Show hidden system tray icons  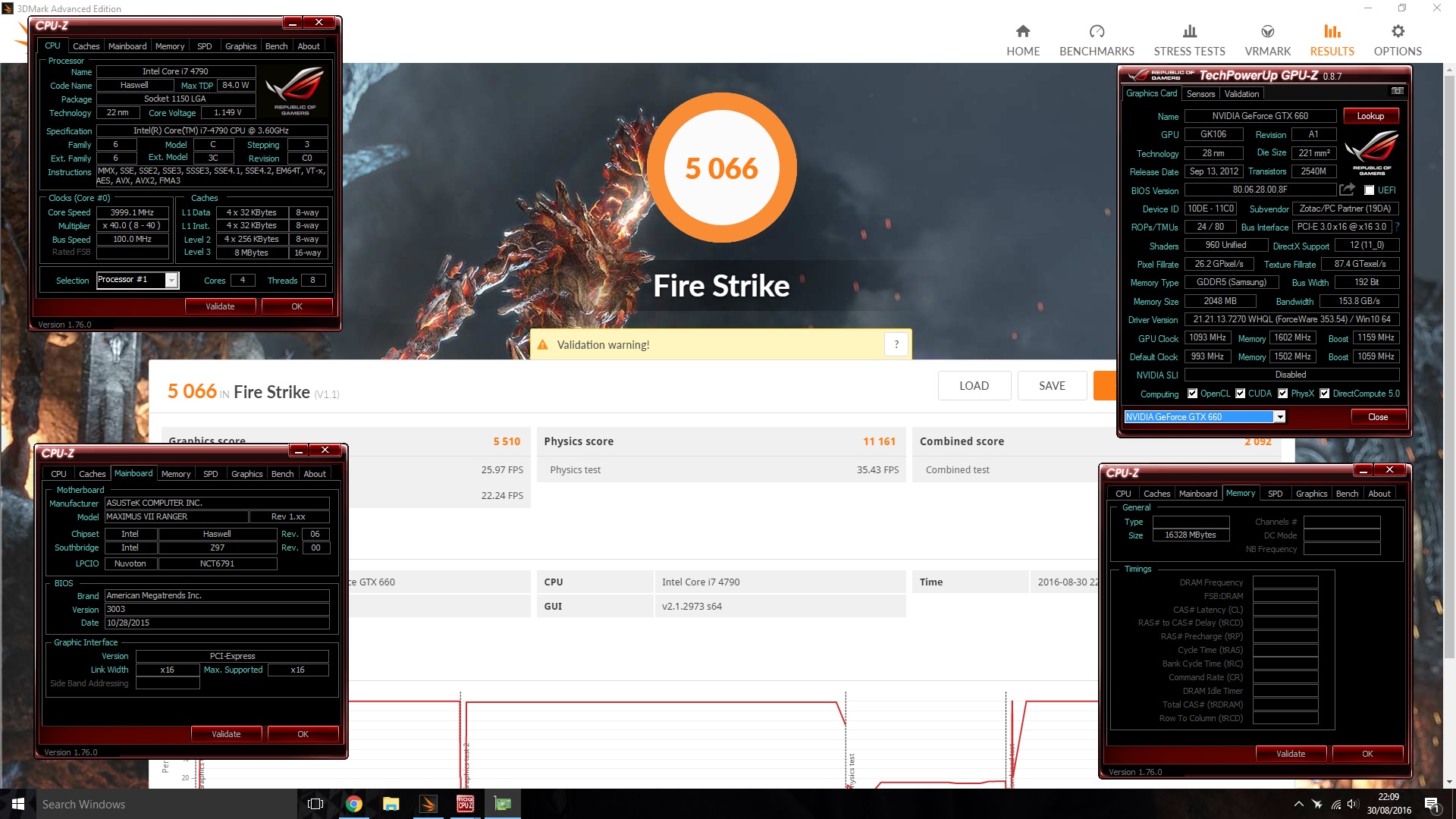point(1298,804)
